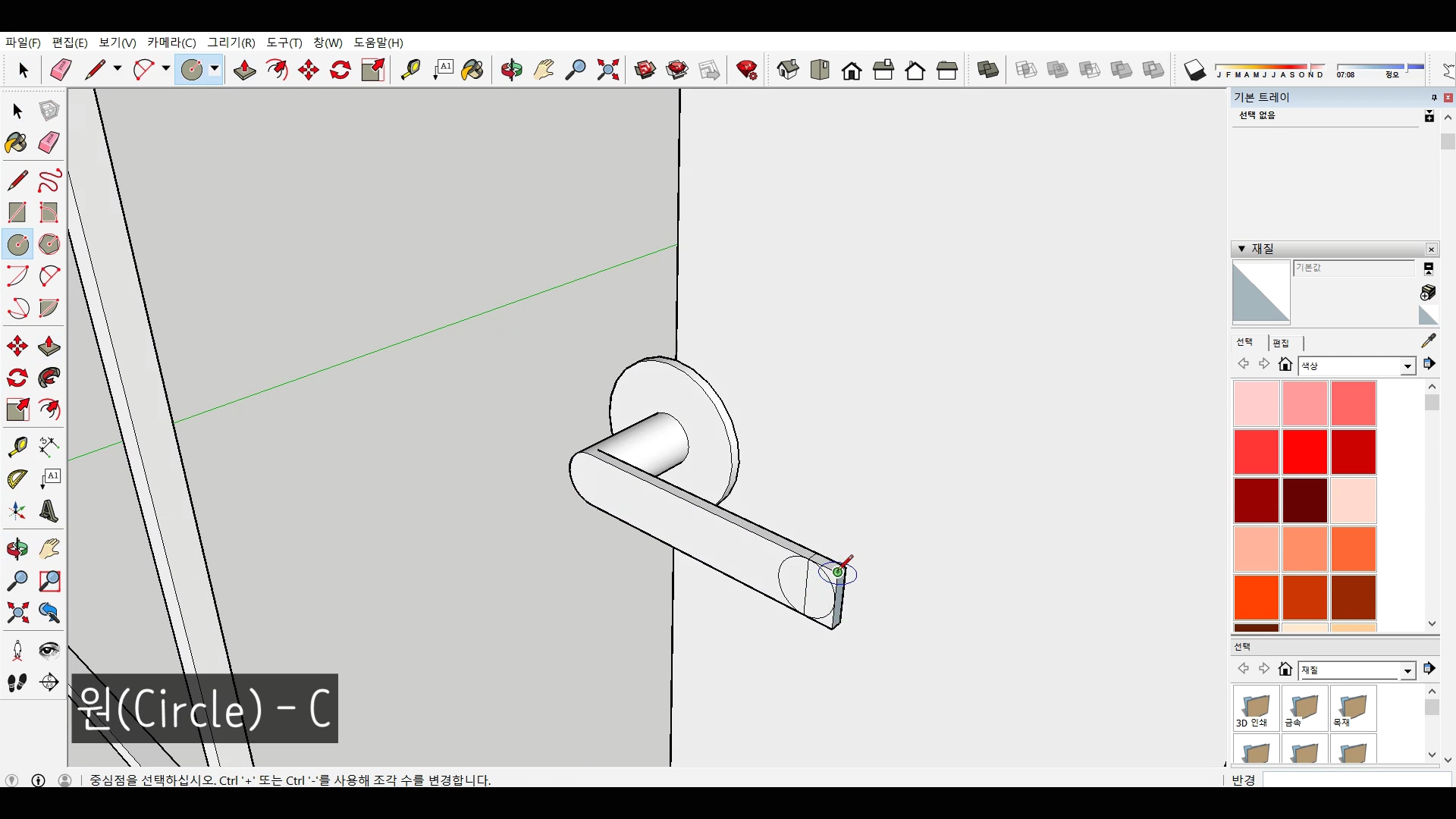This screenshot has width=1456, height=819.
Task: Select the Tape Measure tool in left toolbar
Action: point(17,447)
